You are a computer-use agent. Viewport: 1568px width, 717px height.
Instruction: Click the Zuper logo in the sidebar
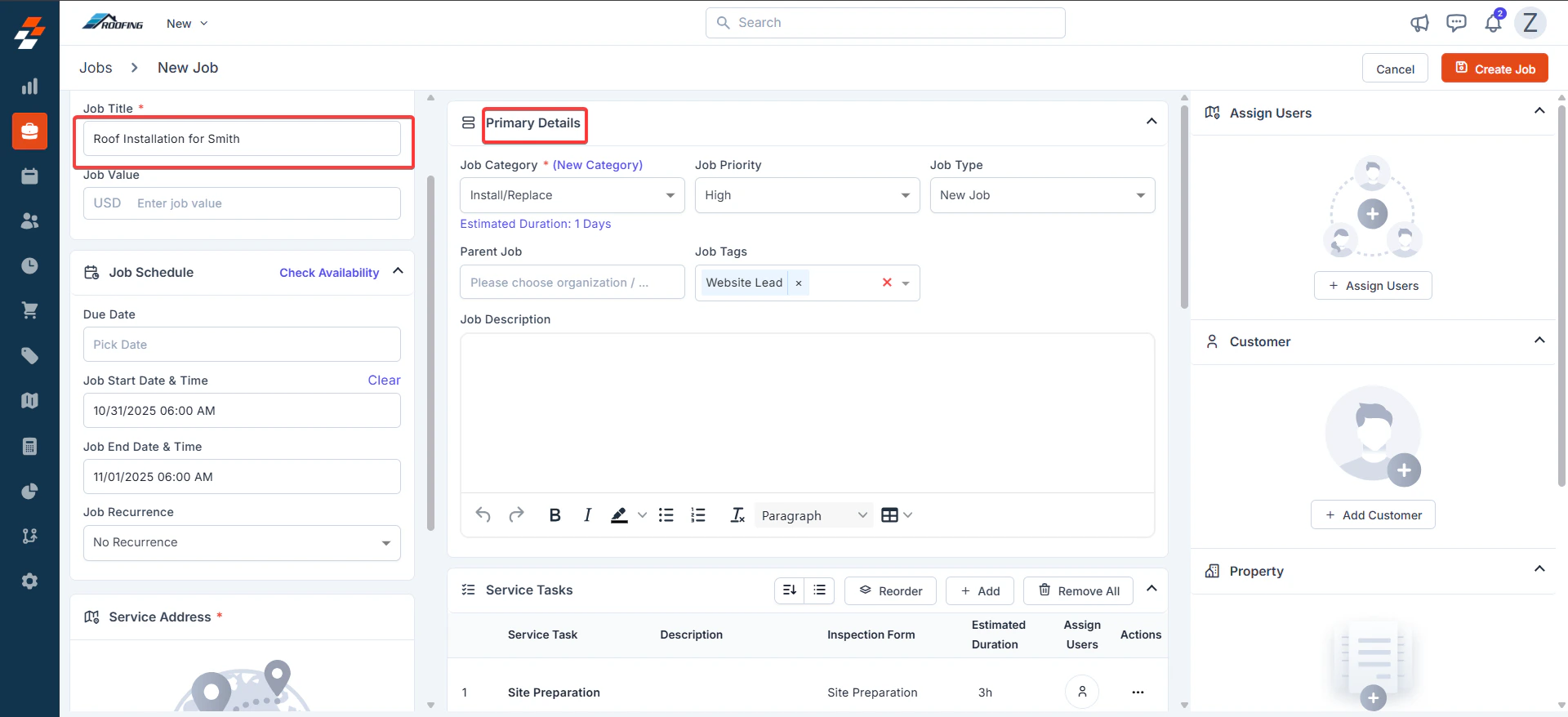pyautogui.click(x=29, y=33)
